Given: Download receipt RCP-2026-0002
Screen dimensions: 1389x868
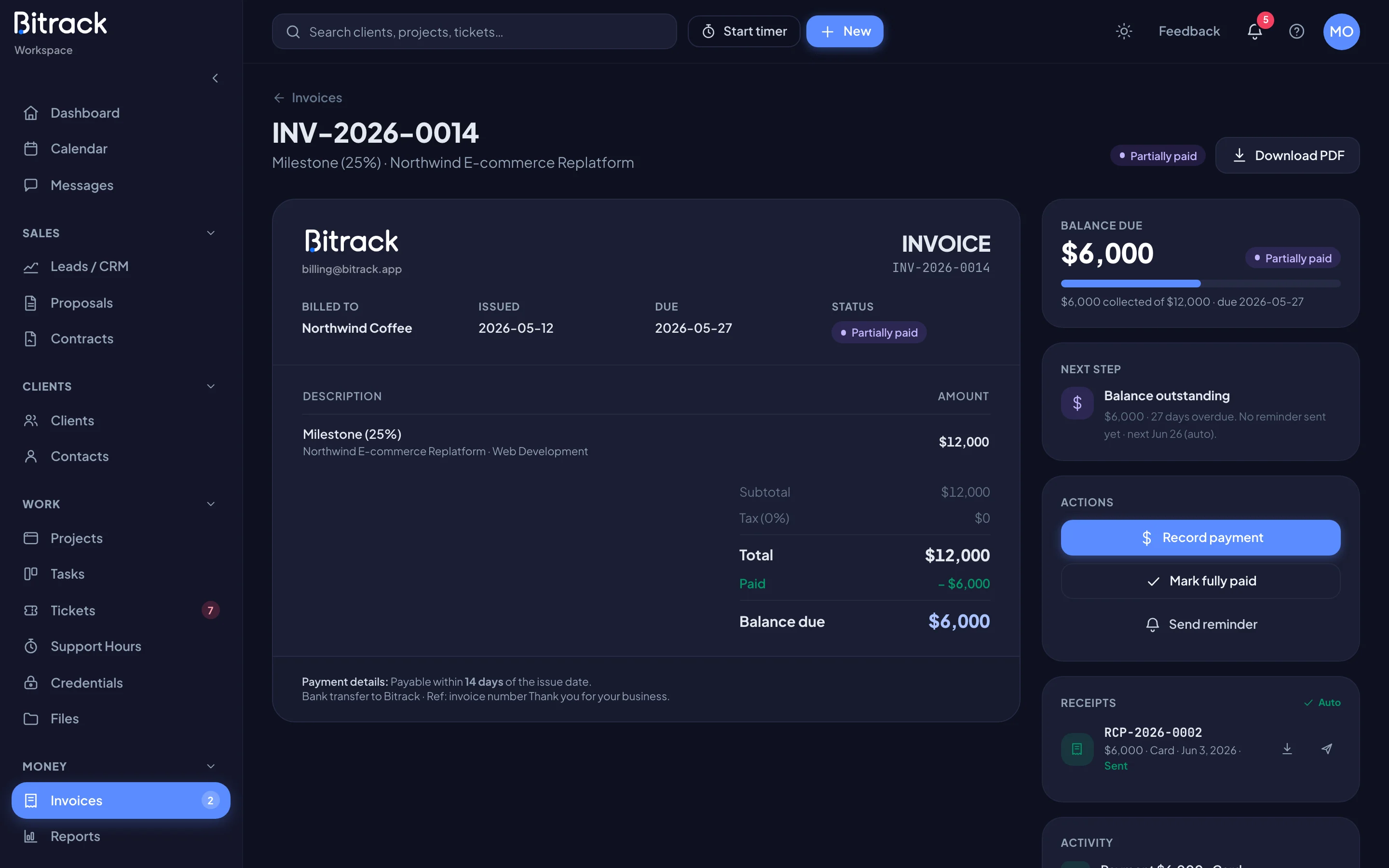Looking at the screenshot, I should [x=1287, y=748].
